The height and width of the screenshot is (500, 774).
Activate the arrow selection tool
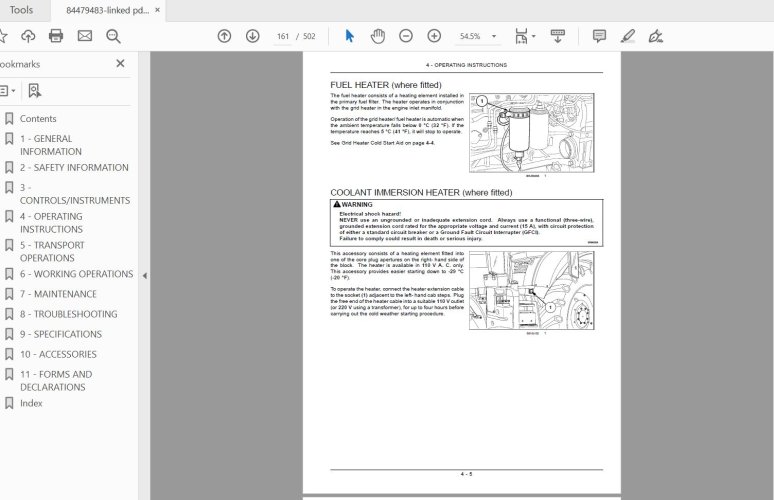[x=349, y=36]
